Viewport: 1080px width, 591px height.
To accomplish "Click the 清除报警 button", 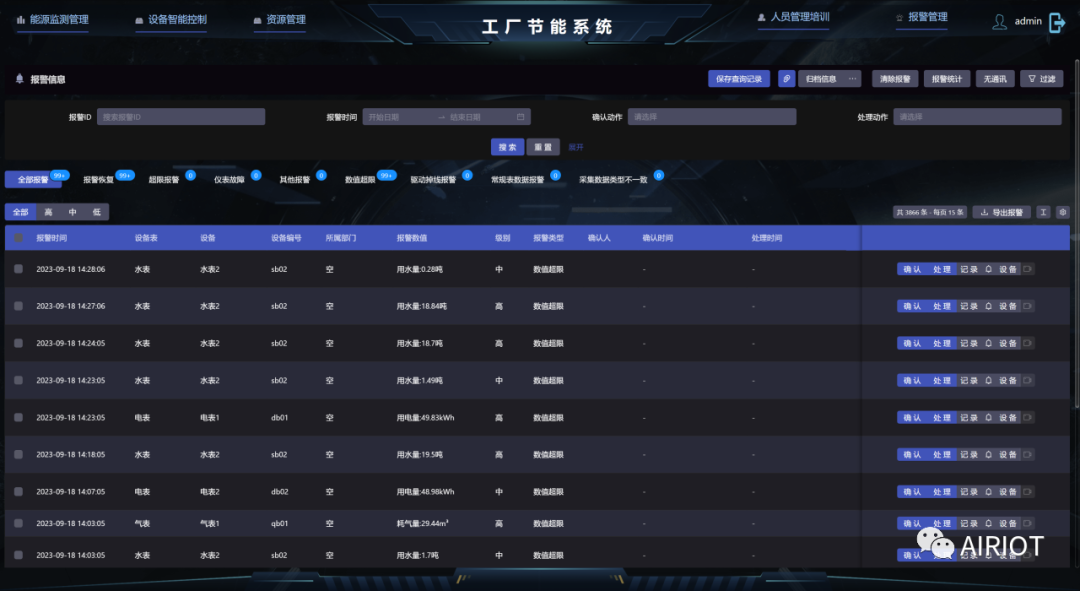I will (895, 79).
